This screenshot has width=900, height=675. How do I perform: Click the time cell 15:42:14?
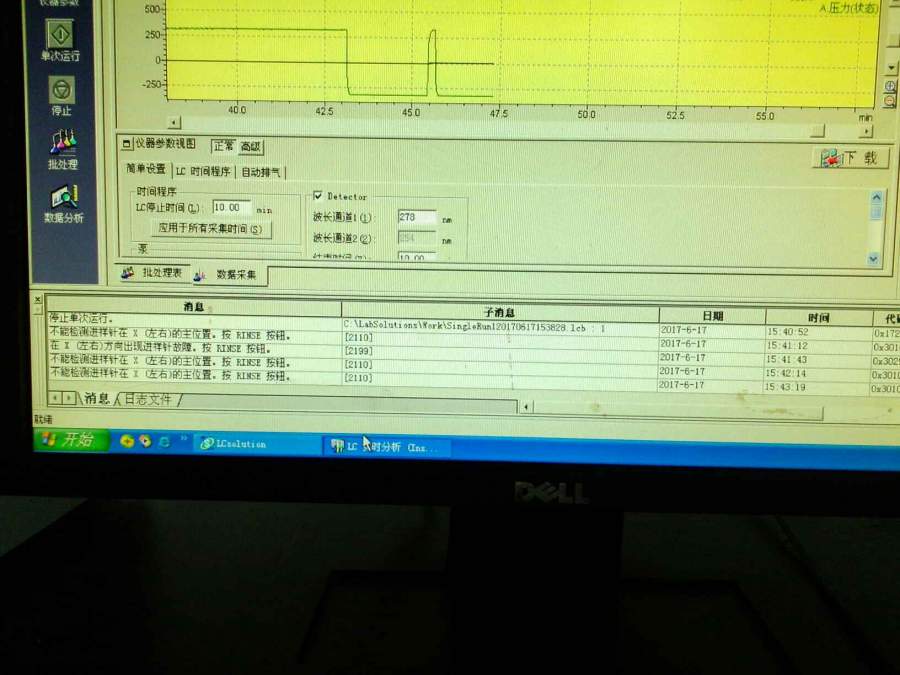(818, 373)
